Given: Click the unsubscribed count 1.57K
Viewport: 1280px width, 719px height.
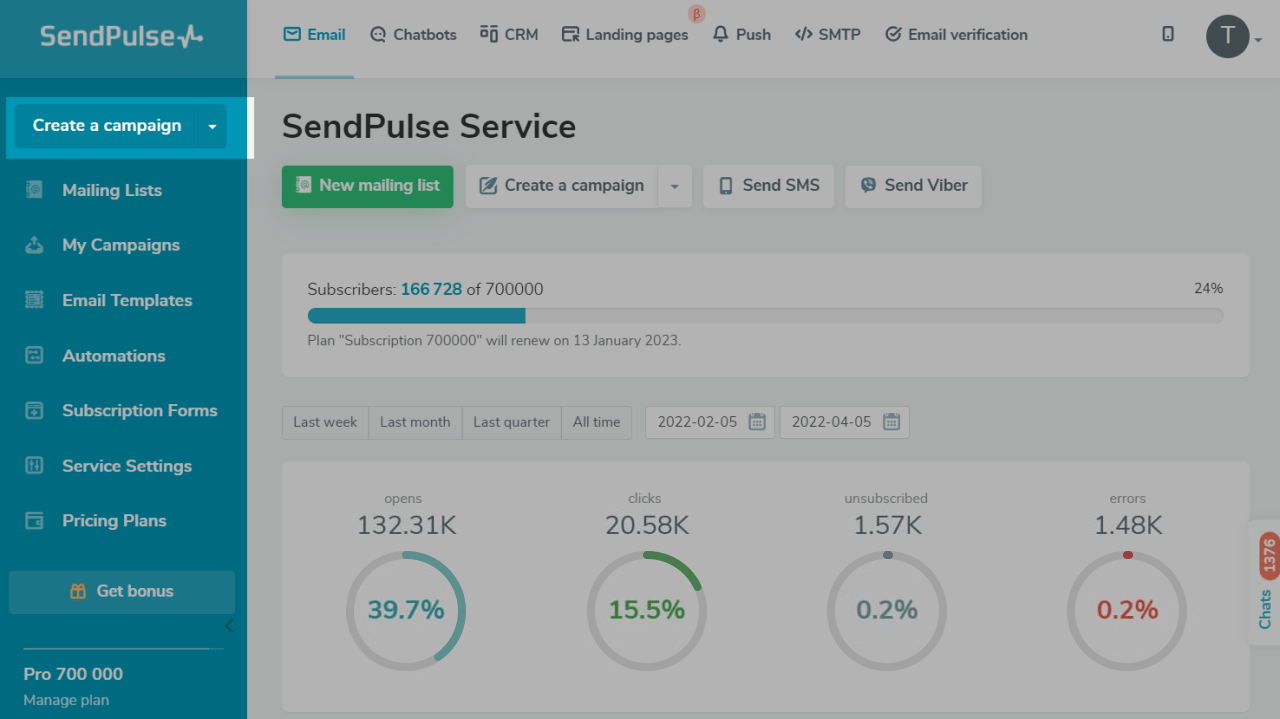Looking at the screenshot, I should 887,525.
